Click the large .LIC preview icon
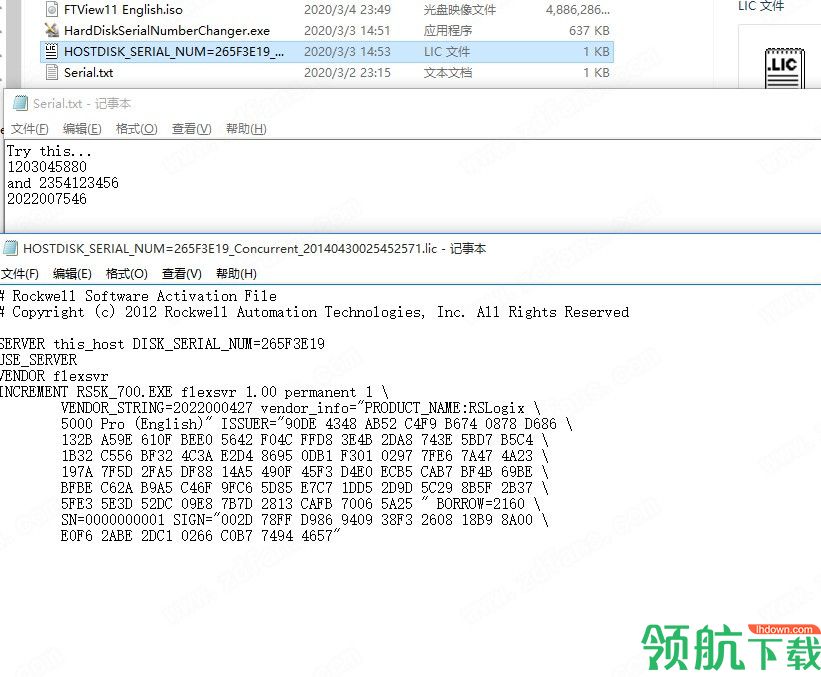This screenshot has height=677, width=821. (x=784, y=69)
